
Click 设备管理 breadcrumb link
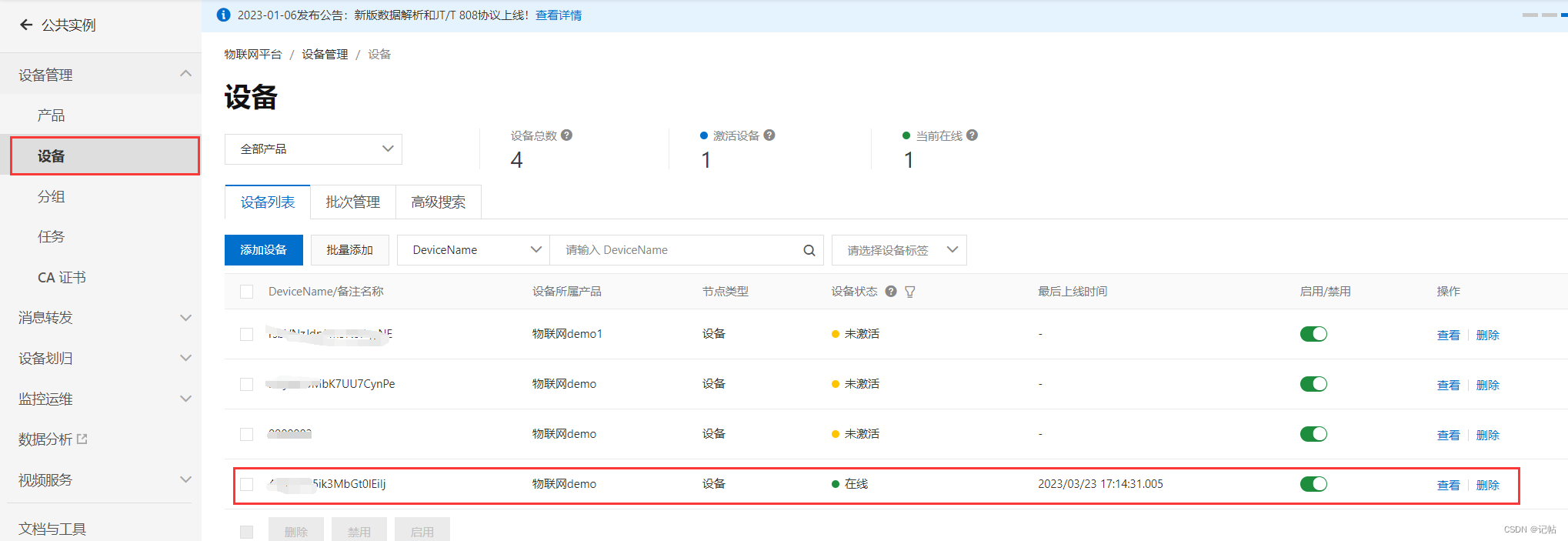point(325,54)
